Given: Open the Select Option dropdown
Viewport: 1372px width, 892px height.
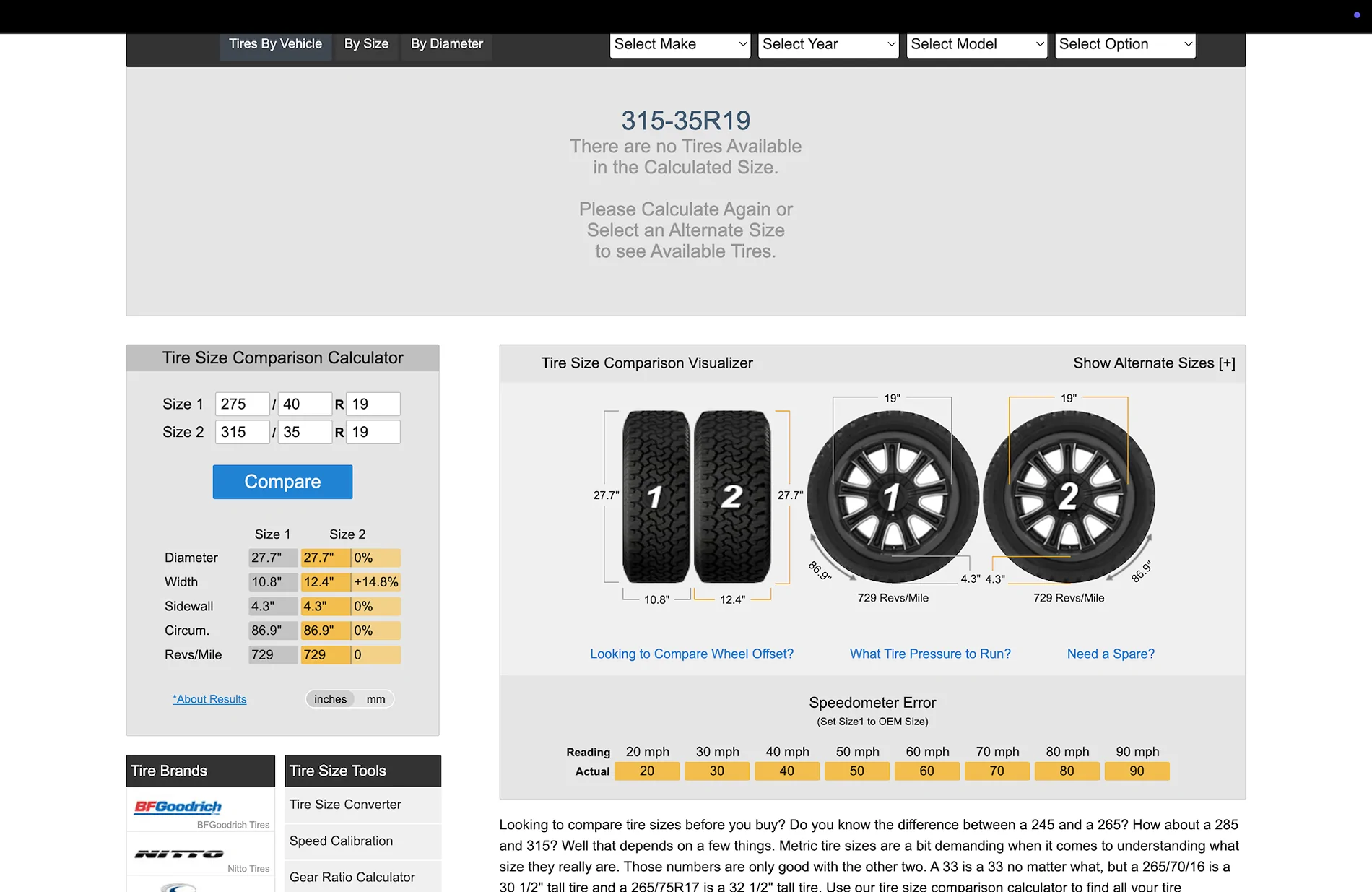Looking at the screenshot, I should click(1125, 44).
